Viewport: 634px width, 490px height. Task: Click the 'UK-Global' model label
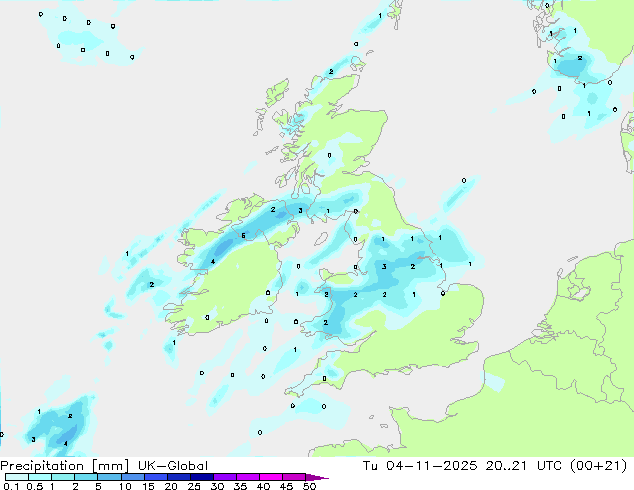(173, 466)
